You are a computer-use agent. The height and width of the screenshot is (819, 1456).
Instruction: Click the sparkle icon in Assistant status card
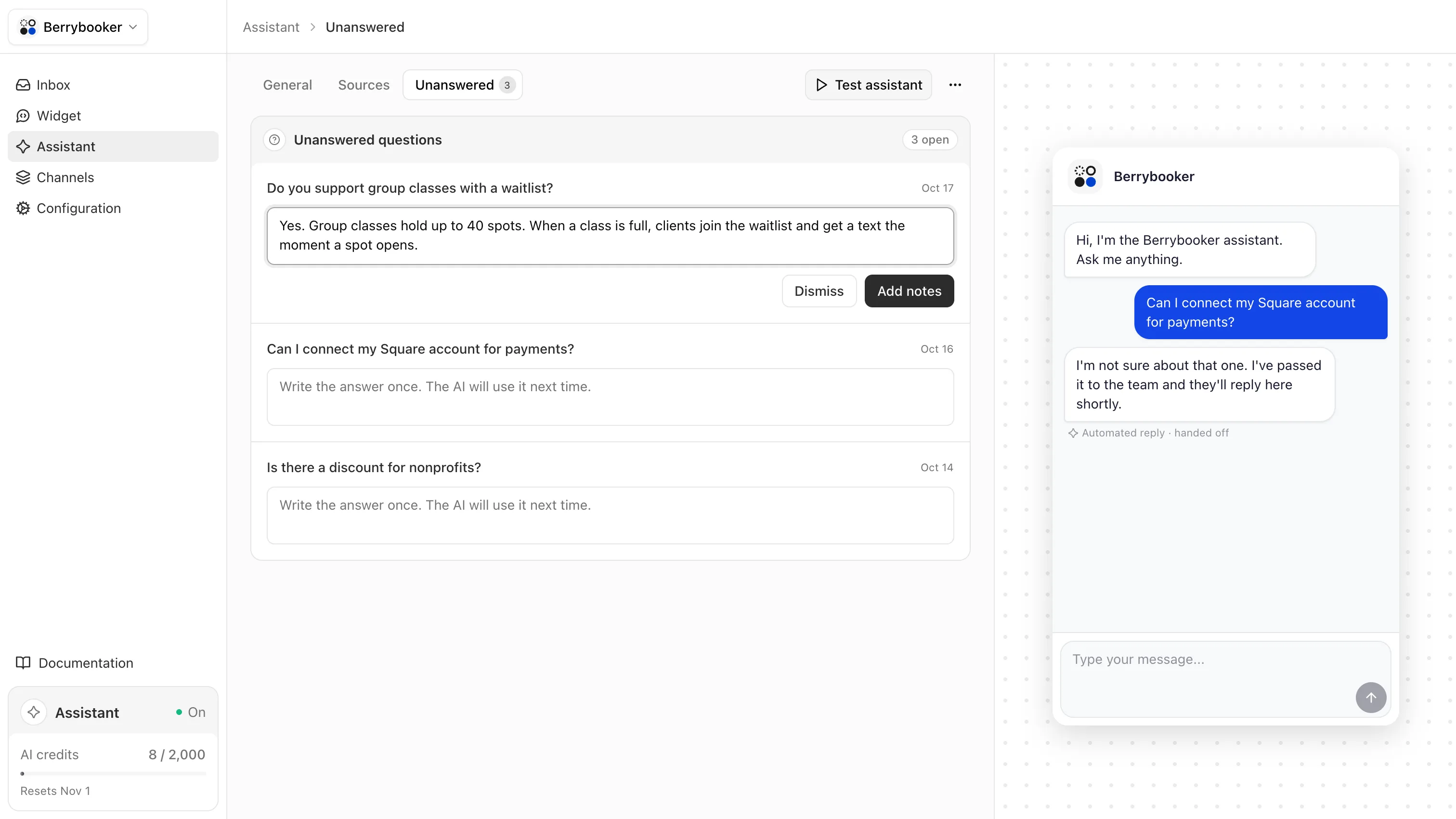[34, 712]
